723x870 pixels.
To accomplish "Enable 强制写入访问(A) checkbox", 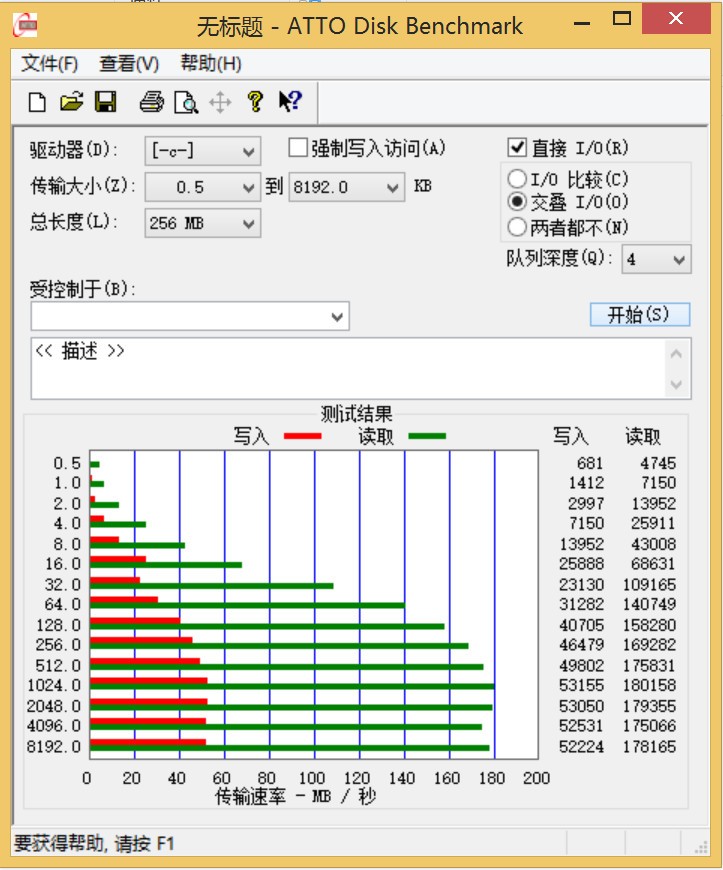I will click(298, 148).
